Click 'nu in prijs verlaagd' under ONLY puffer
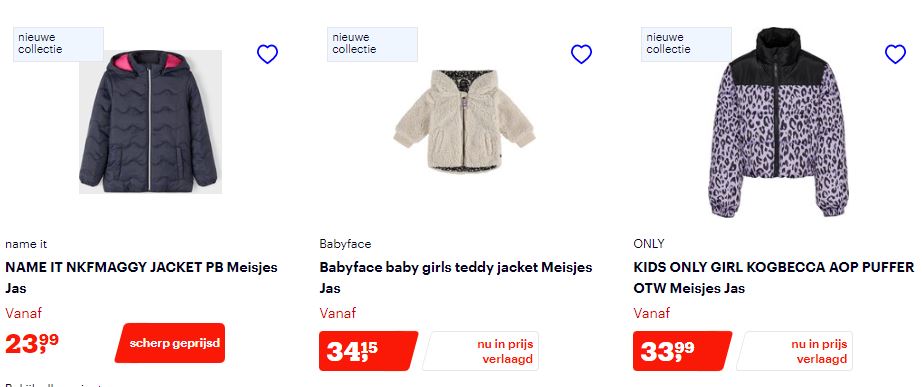Screen dimensions: 922x387 (794, 351)
